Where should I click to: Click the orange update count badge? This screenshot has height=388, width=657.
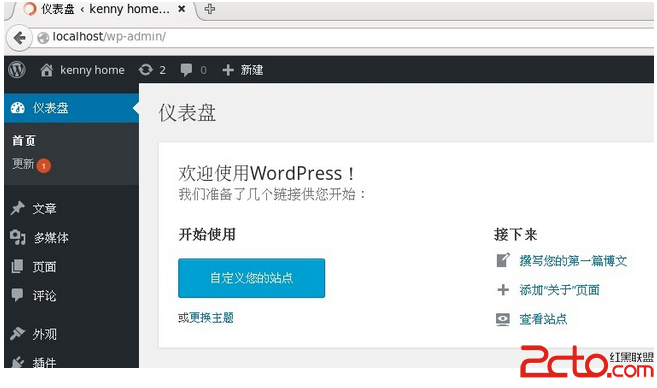coord(44,166)
